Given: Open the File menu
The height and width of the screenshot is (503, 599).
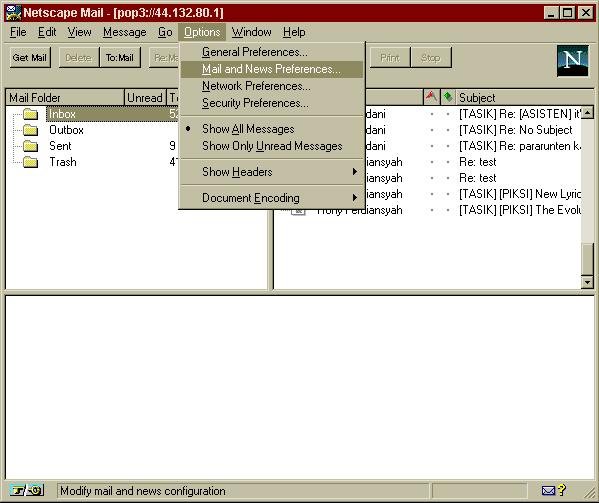Looking at the screenshot, I should (x=18, y=32).
